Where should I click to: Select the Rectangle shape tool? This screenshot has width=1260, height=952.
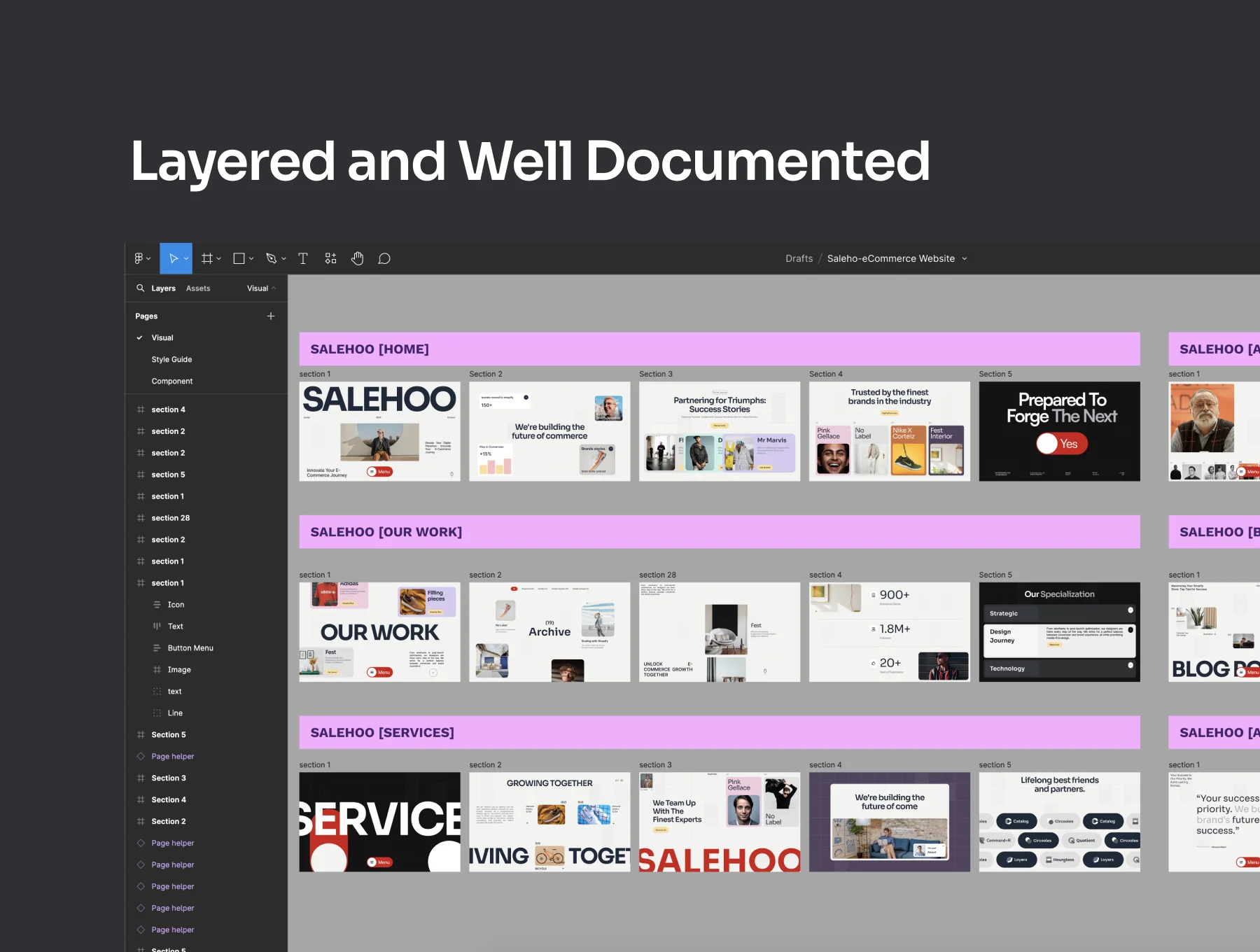pos(239,258)
